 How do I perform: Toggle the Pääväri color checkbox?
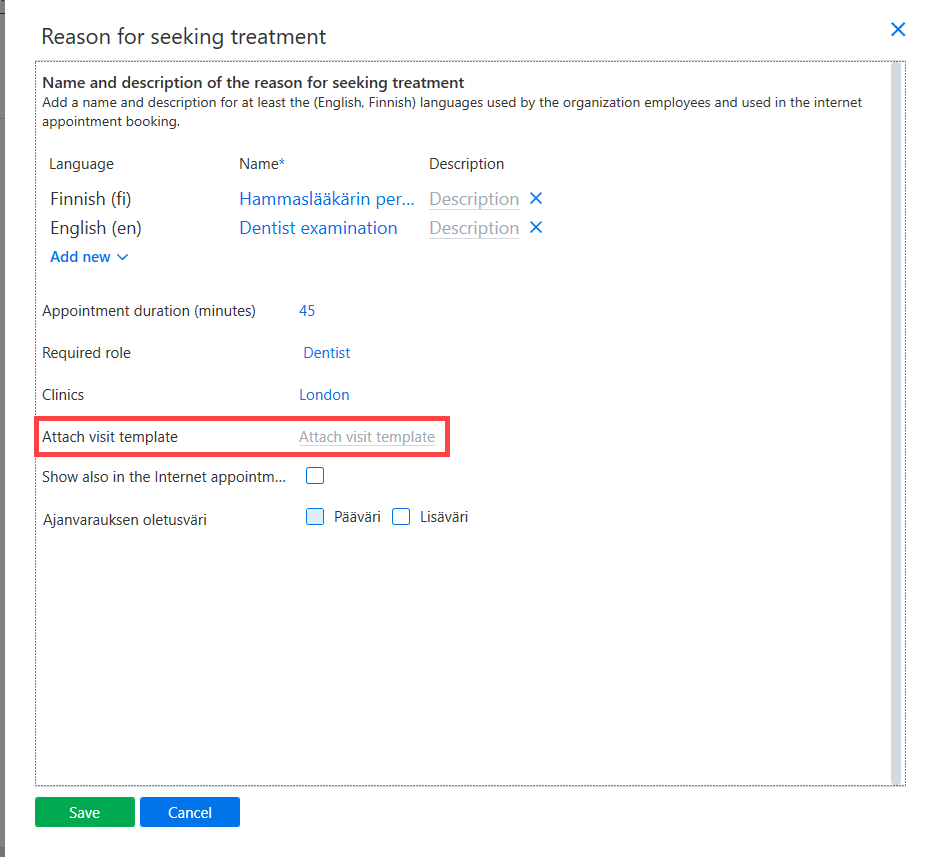(x=315, y=516)
